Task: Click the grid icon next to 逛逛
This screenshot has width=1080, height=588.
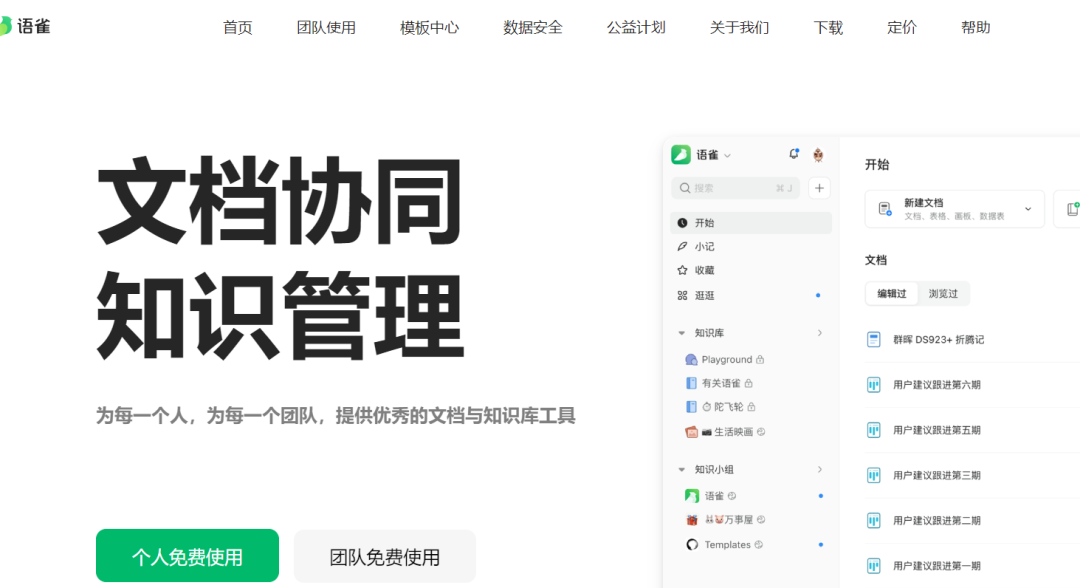Action: (x=682, y=295)
